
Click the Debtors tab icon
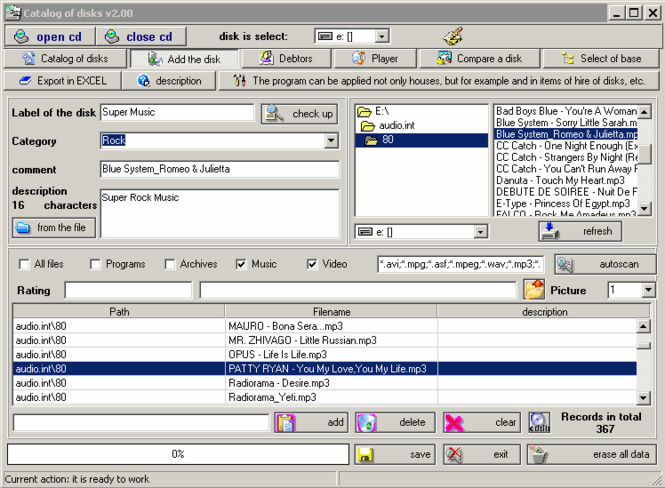pyautogui.click(x=266, y=58)
